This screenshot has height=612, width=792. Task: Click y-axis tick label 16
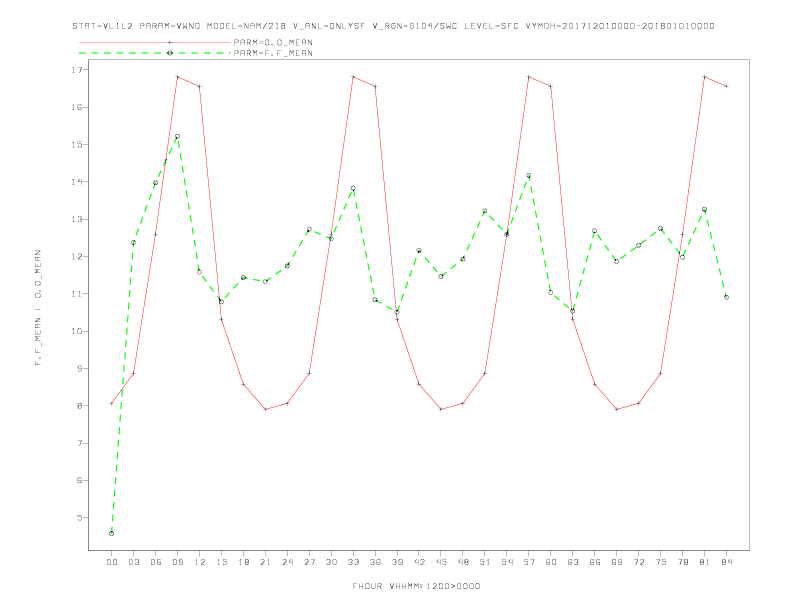pyautogui.click(x=76, y=107)
